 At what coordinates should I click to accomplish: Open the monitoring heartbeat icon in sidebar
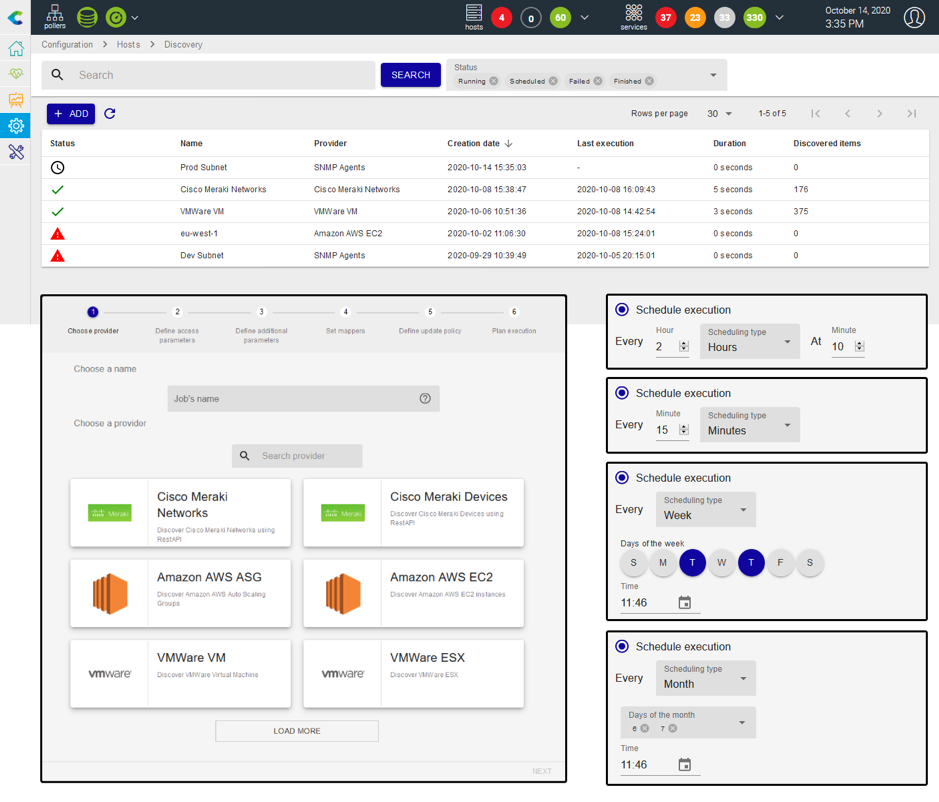coord(16,74)
